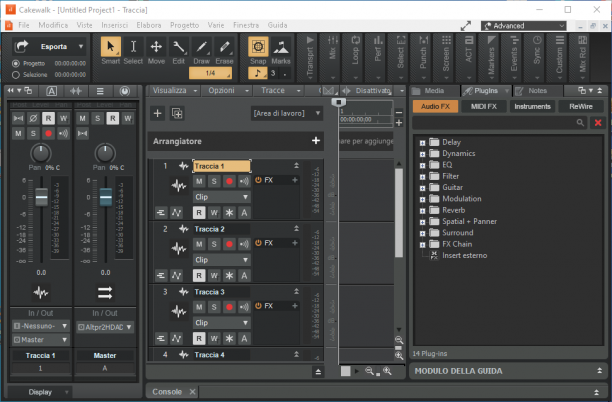The height and width of the screenshot is (402, 612).
Task: Open the Master output dropdown
Action: pyautogui.click(x=41, y=340)
